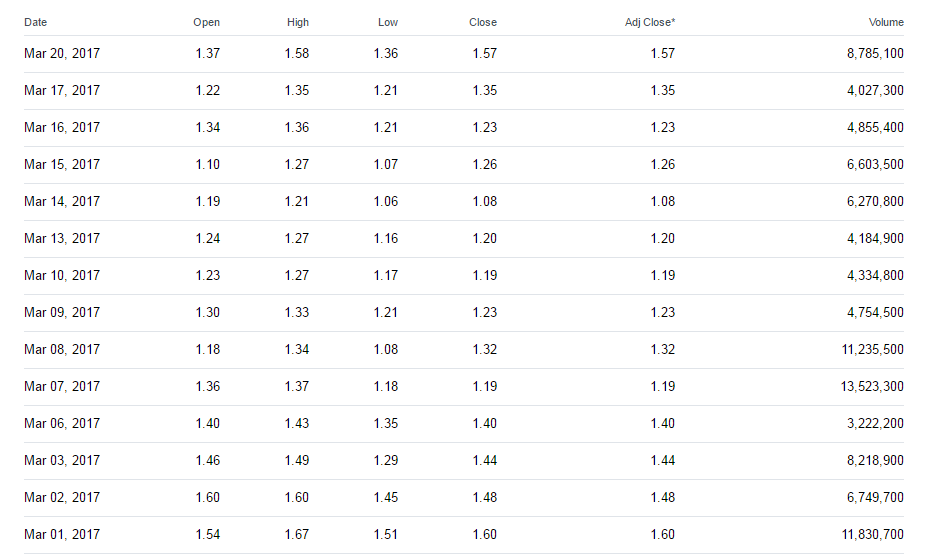This screenshot has height=555, width=935.
Task: Select the Mar 14, 2017 date cell
Action: [x=62, y=201]
